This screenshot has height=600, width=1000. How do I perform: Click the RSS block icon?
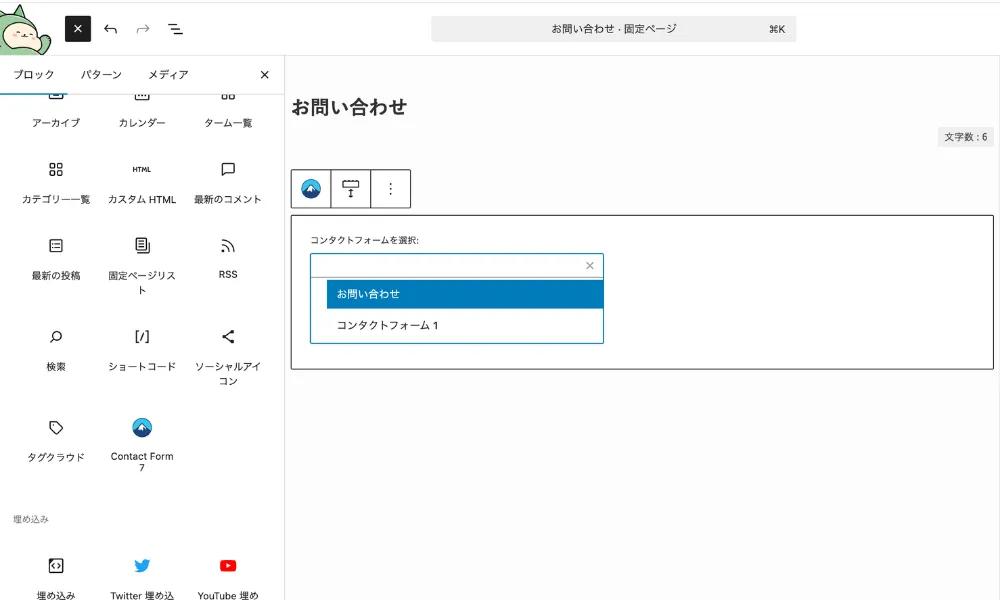pos(227,245)
